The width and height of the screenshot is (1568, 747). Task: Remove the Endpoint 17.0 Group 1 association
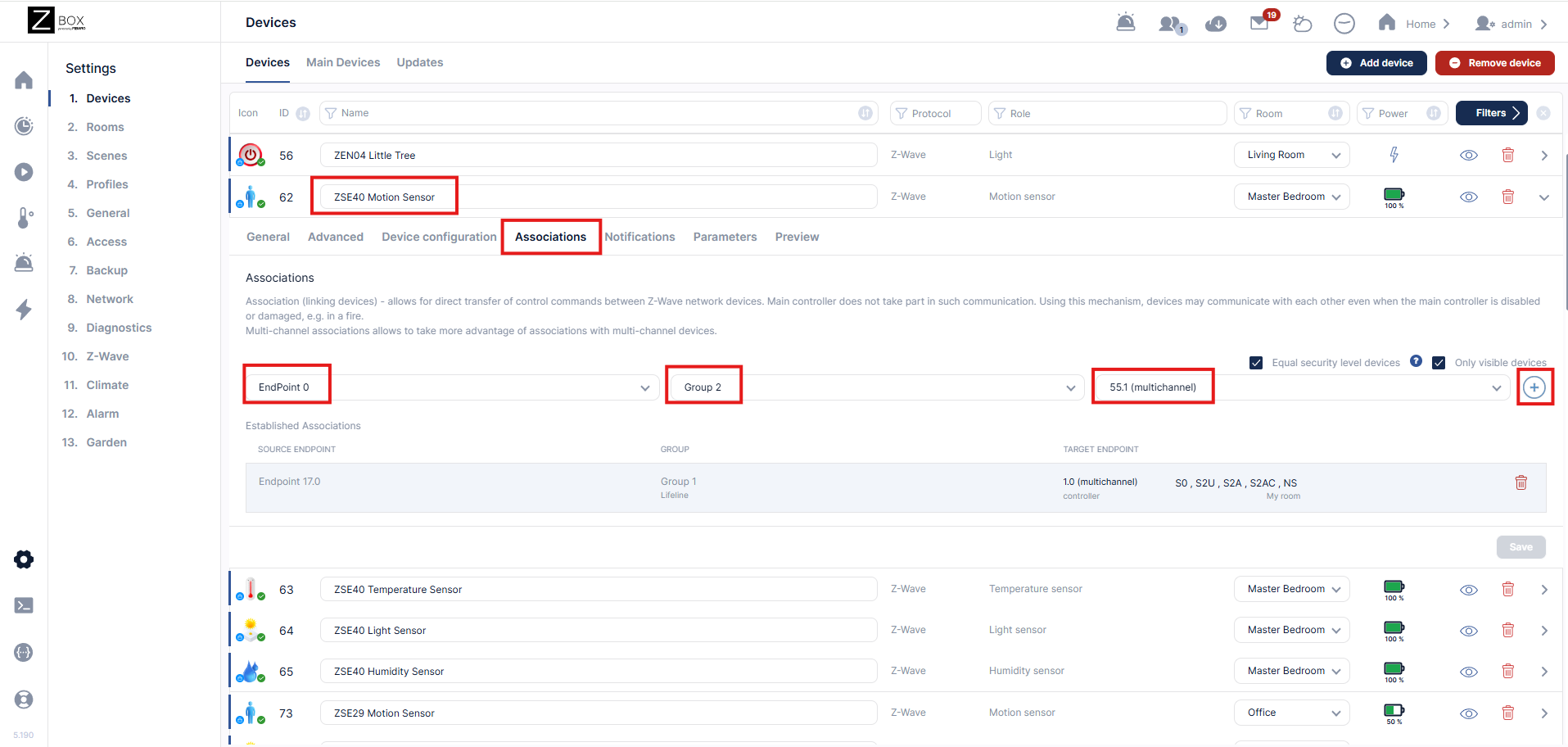click(1521, 482)
